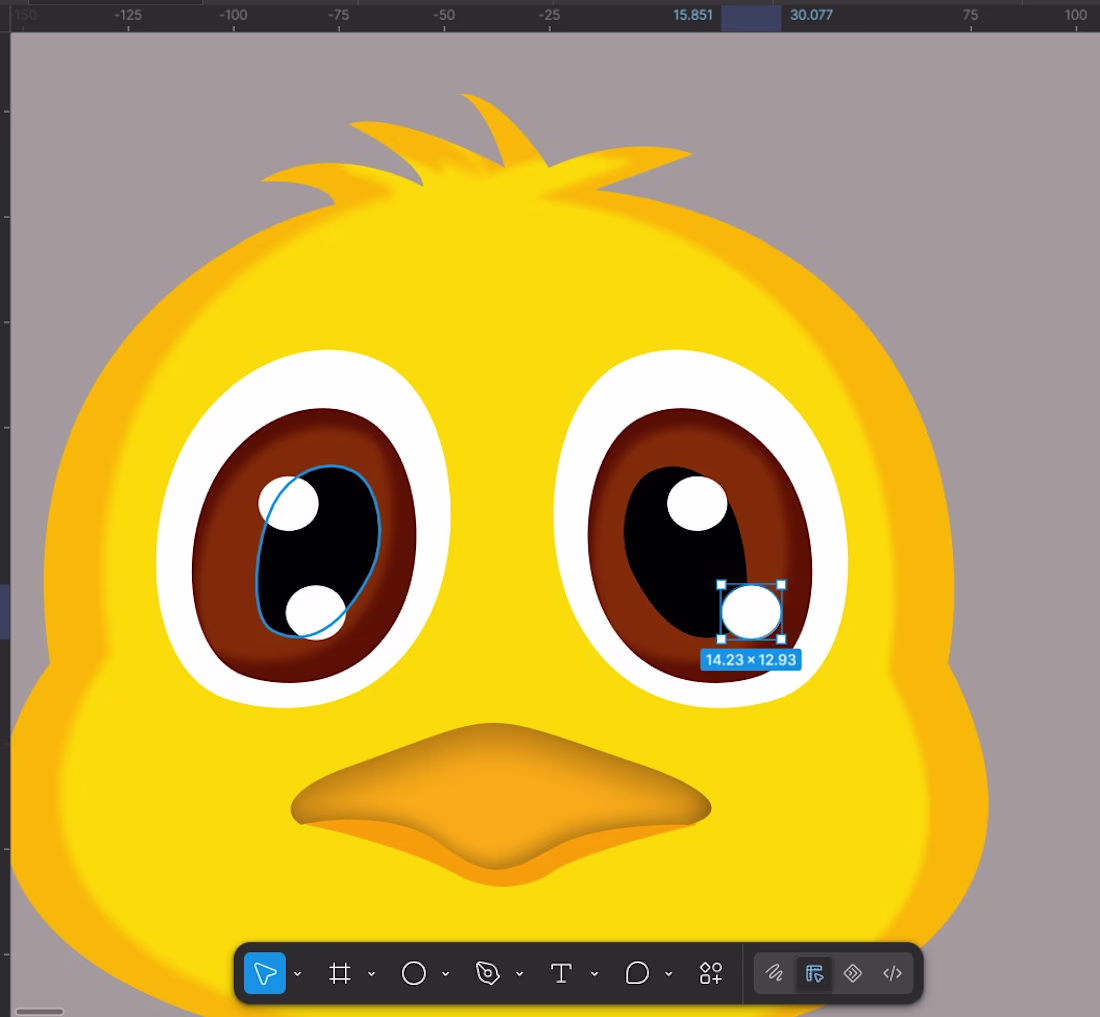This screenshot has height=1017, width=1100.
Task: Click the horizontal scrollbar at the bottom left
Action: [39, 1011]
